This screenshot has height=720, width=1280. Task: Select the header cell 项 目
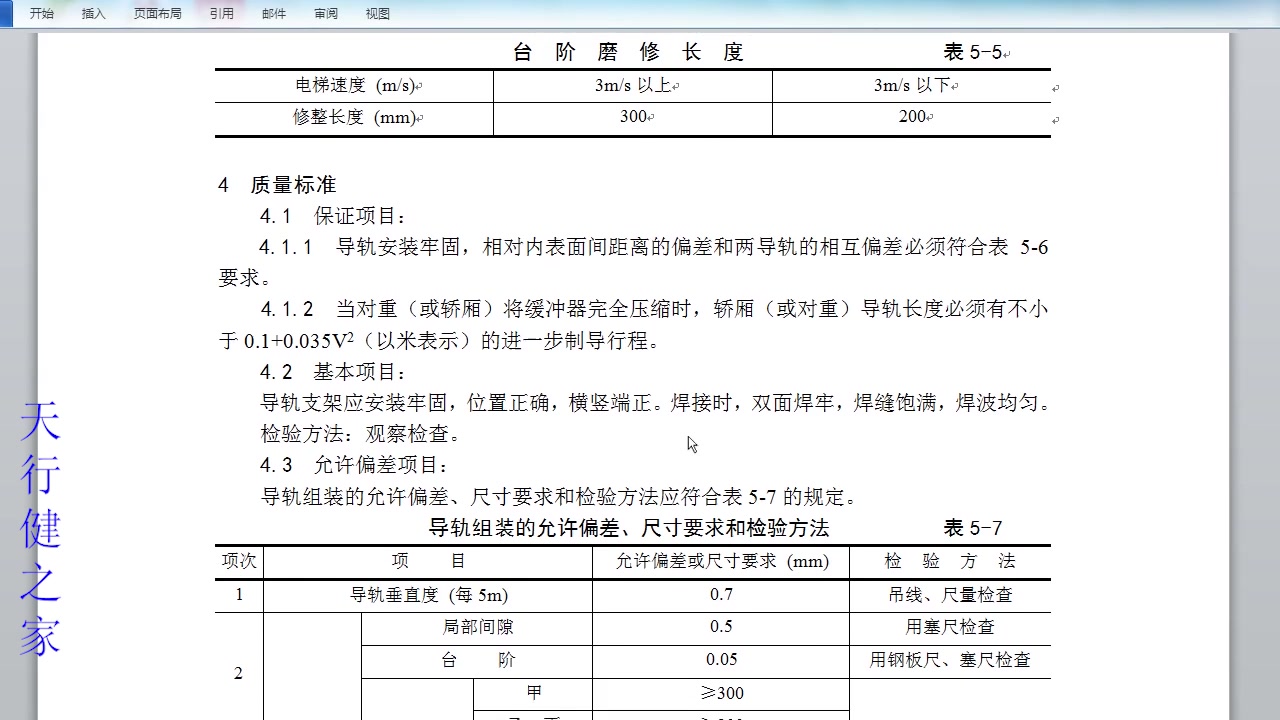[x=428, y=562]
